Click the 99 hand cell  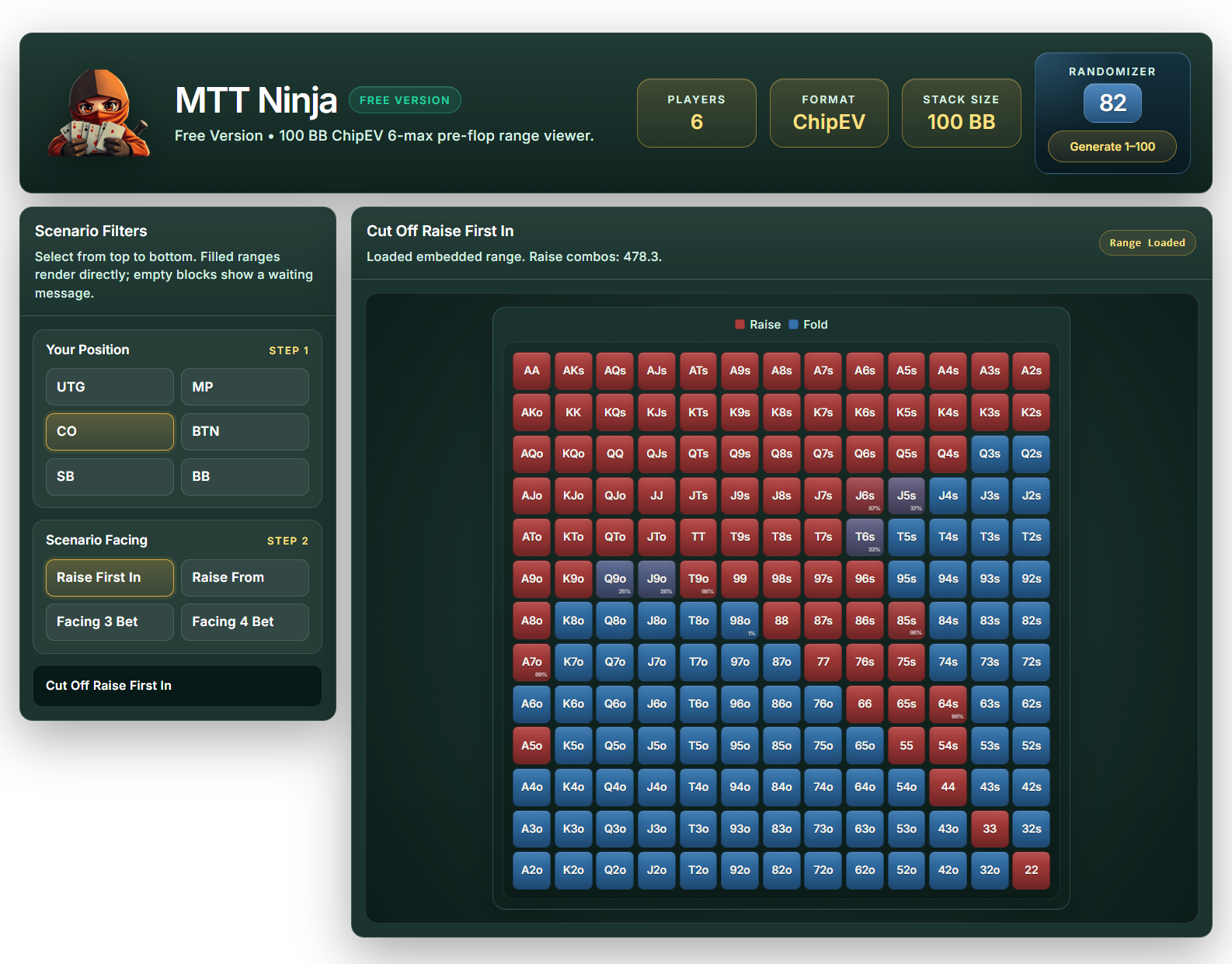click(740, 579)
